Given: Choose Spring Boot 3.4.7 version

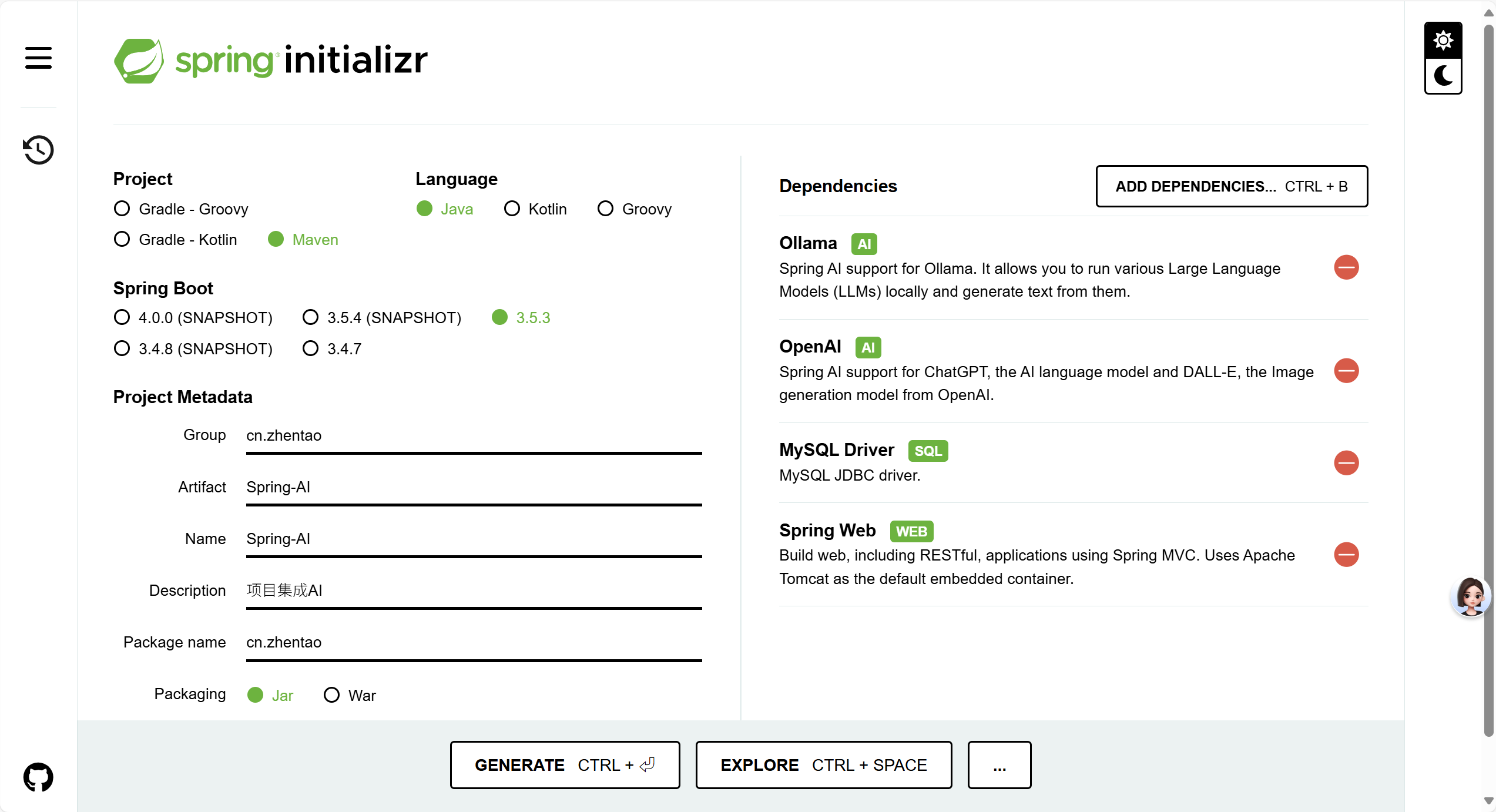Looking at the screenshot, I should click(x=310, y=348).
